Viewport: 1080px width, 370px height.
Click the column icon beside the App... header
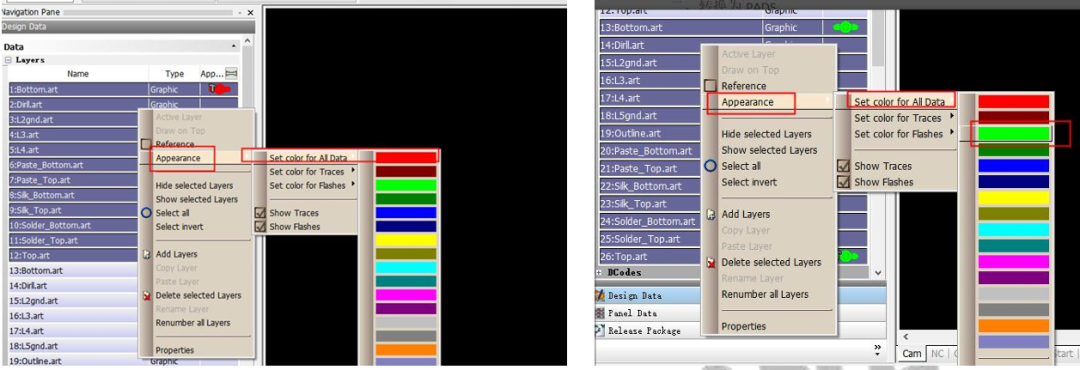[x=231, y=74]
